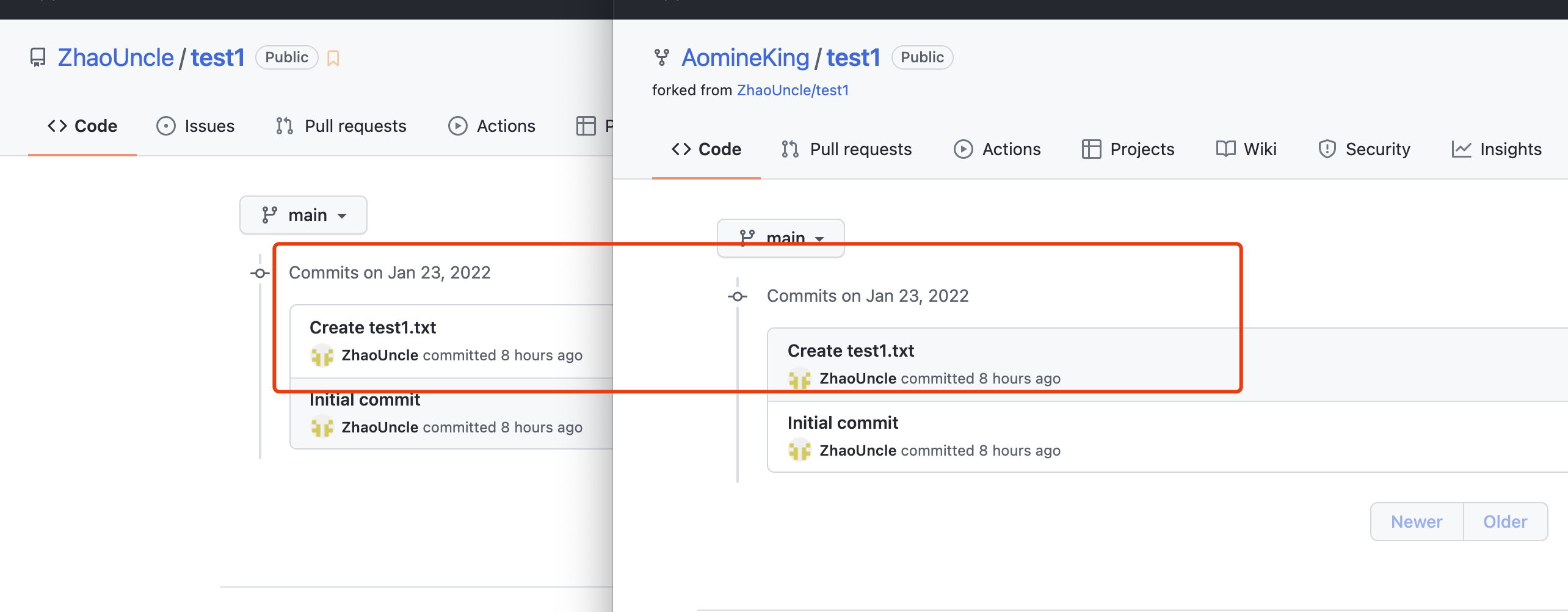Click ZhaoUncle avatar on left Create test1.txt commit
The height and width of the screenshot is (612, 1568).
(x=322, y=355)
